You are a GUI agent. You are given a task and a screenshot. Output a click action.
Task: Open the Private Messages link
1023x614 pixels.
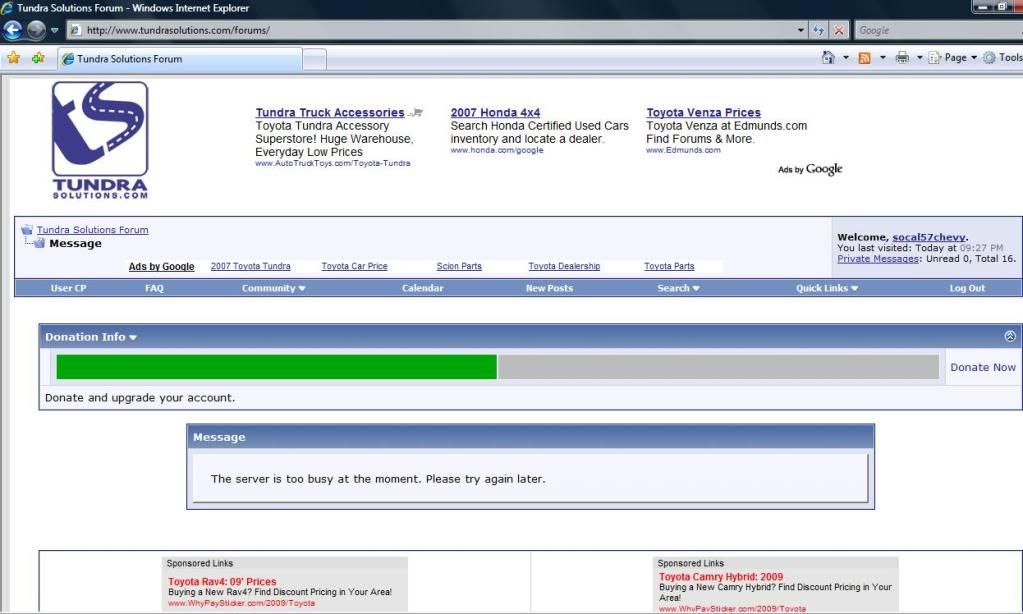878,258
